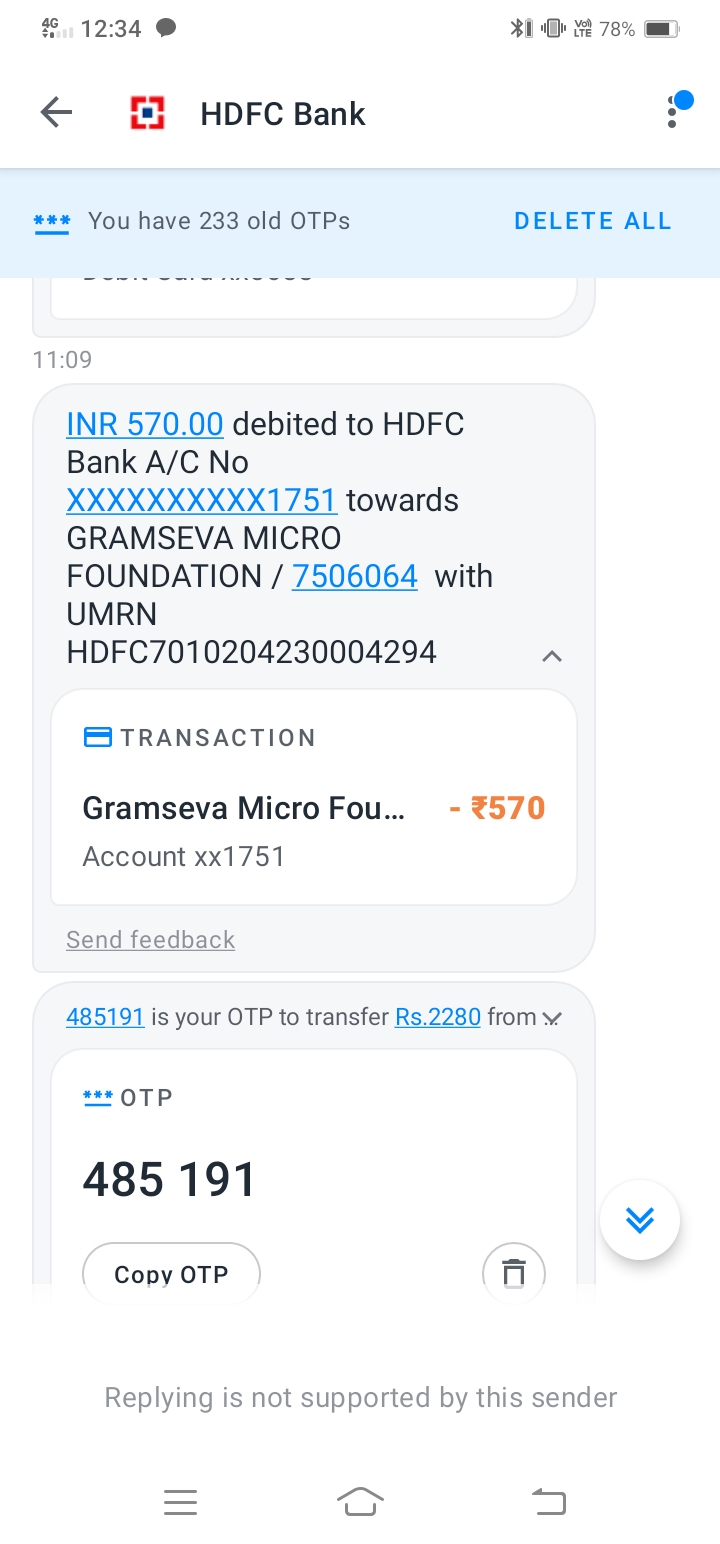The height and width of the screenshot is (1544, 720).
Task: Tap the HDFC Bank logo icon
Action: pos(148,113)
